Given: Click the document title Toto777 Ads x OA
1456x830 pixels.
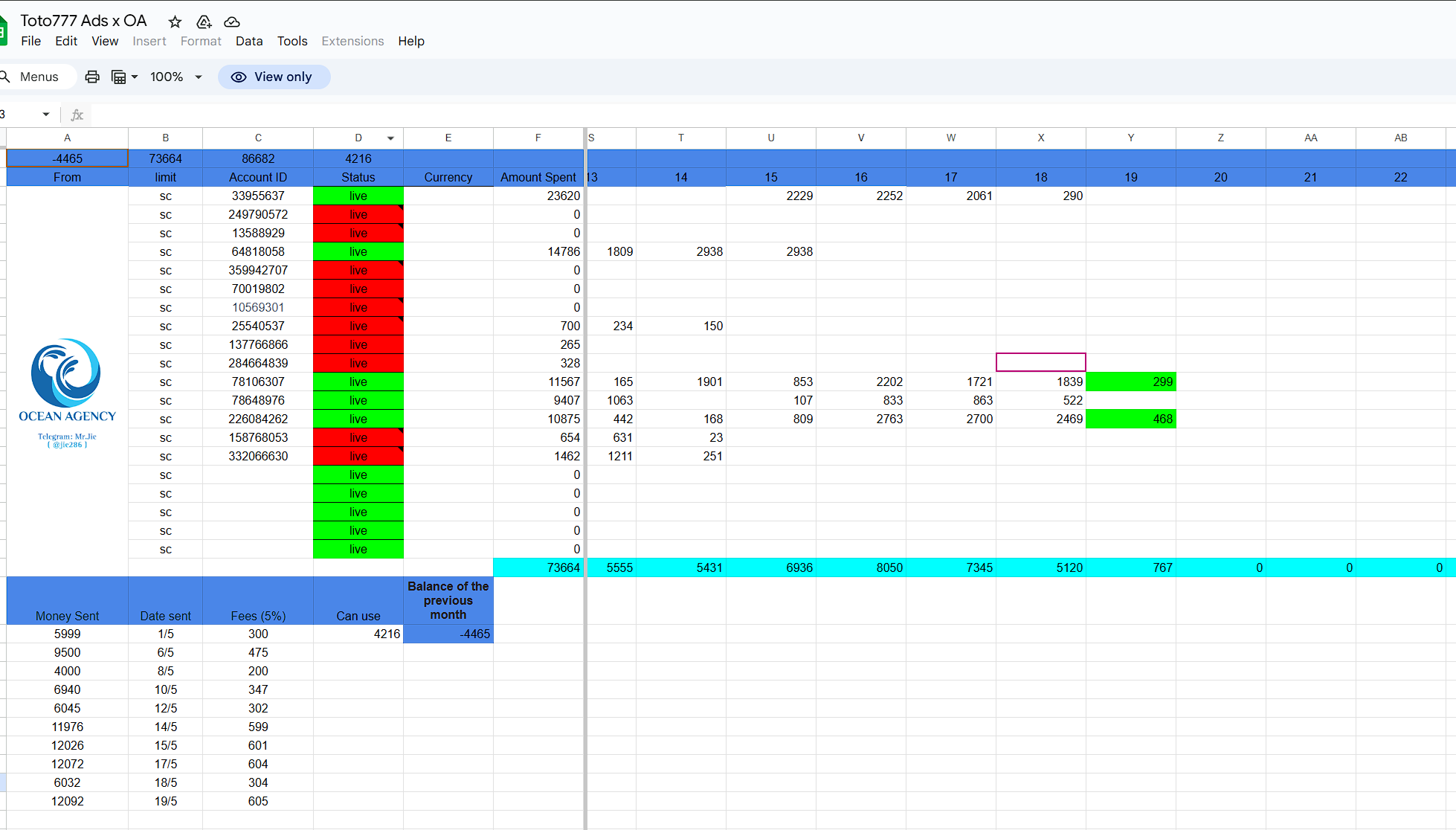Looking at the screenshot, I should coord(83,21).
